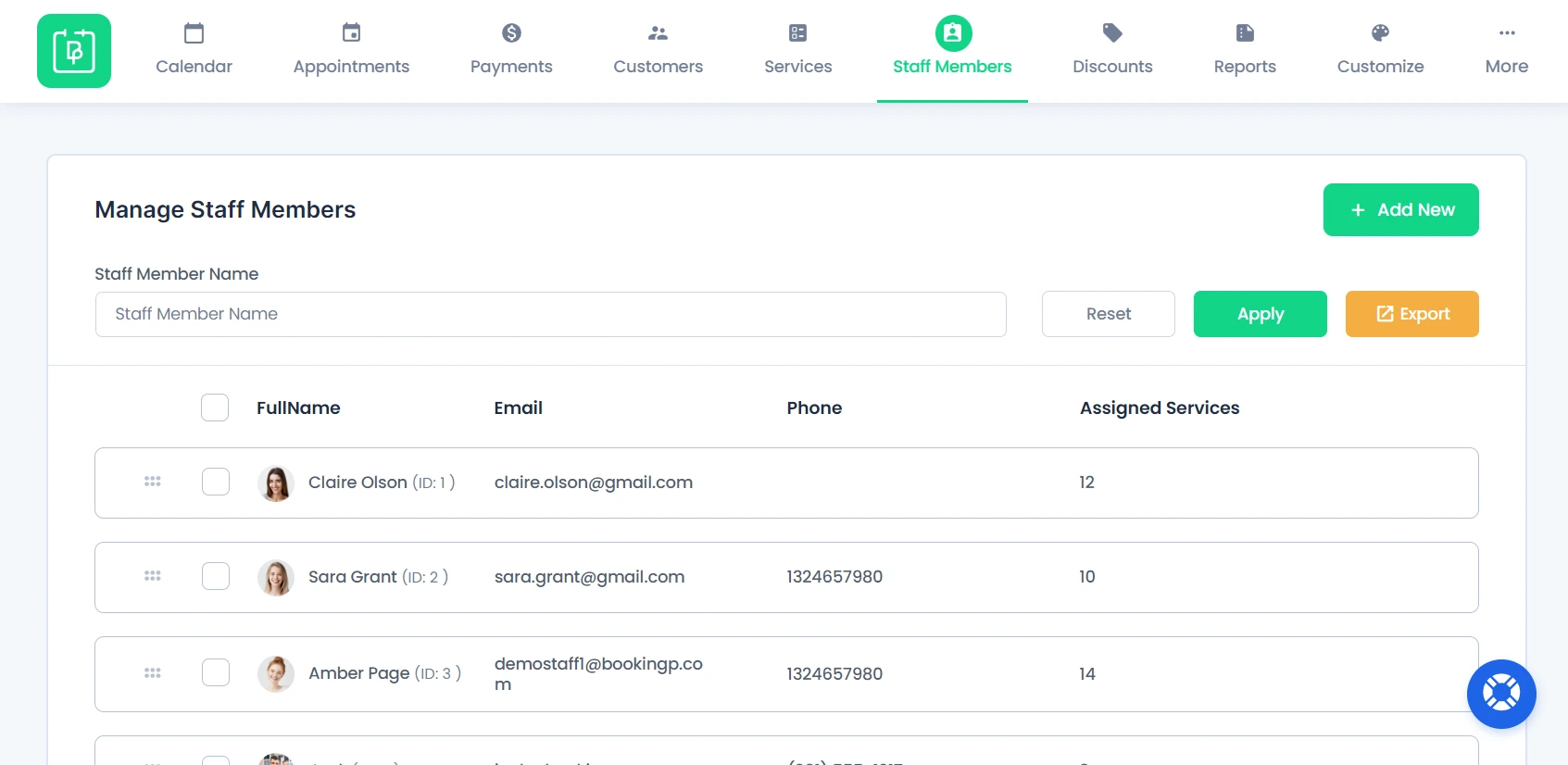1568x765 pixels.
Task: Click the Services list icon
Action: (797, 33)
